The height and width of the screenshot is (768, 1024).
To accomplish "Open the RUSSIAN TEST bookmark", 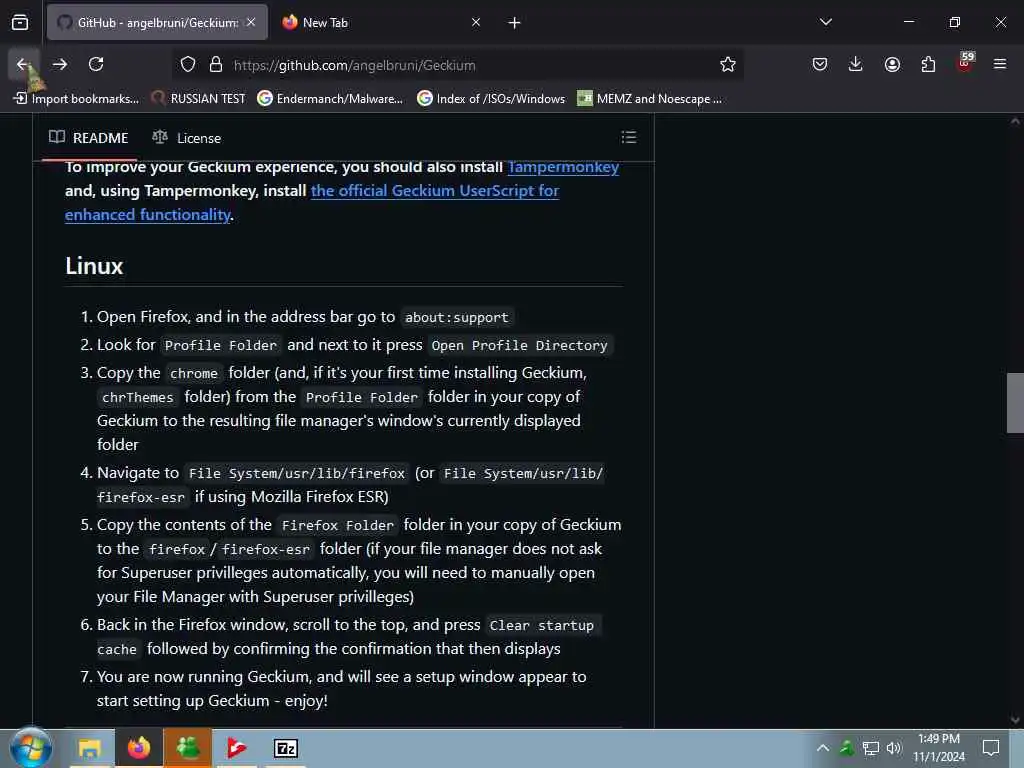I will pos(199,99).
